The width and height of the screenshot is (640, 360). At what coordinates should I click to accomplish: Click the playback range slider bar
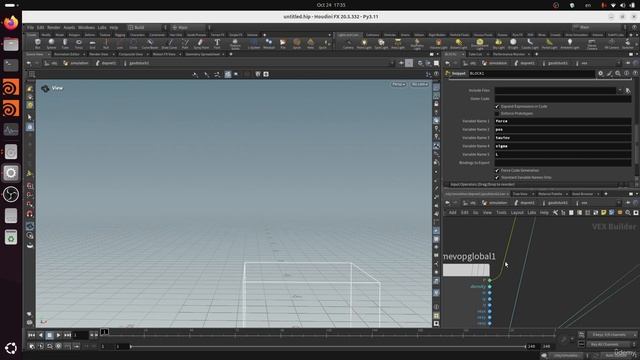[x=328, y=347]
